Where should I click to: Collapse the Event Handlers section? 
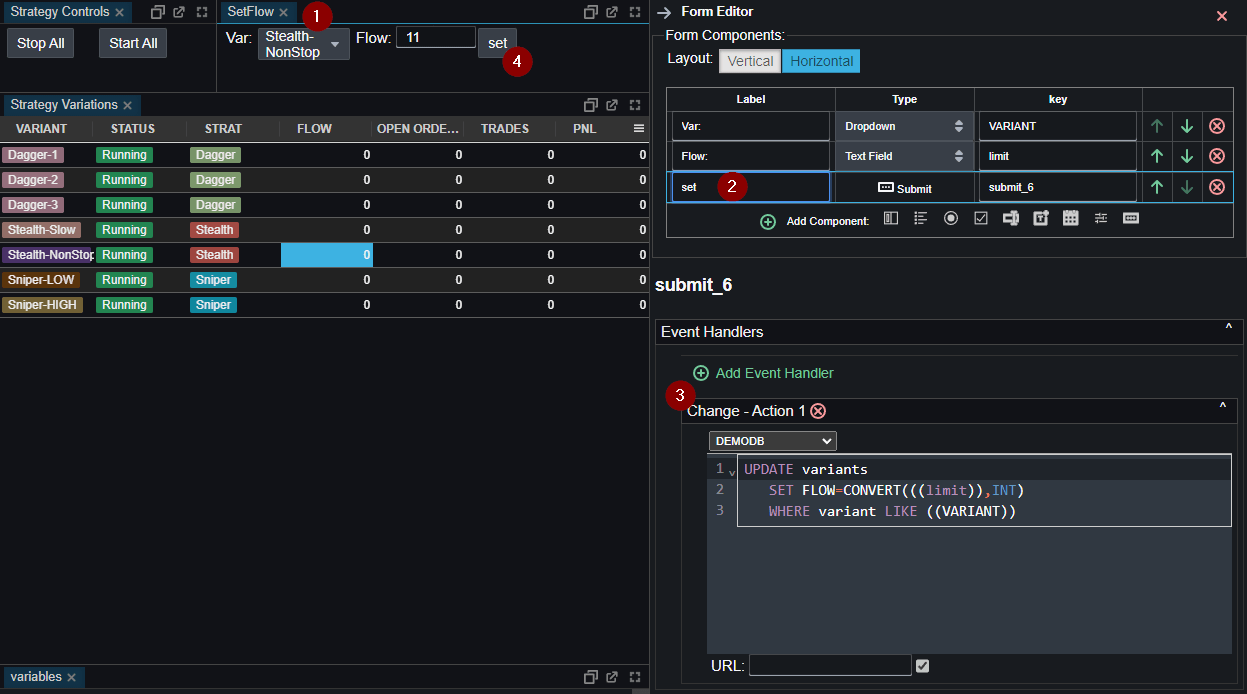pos(1228,328)
